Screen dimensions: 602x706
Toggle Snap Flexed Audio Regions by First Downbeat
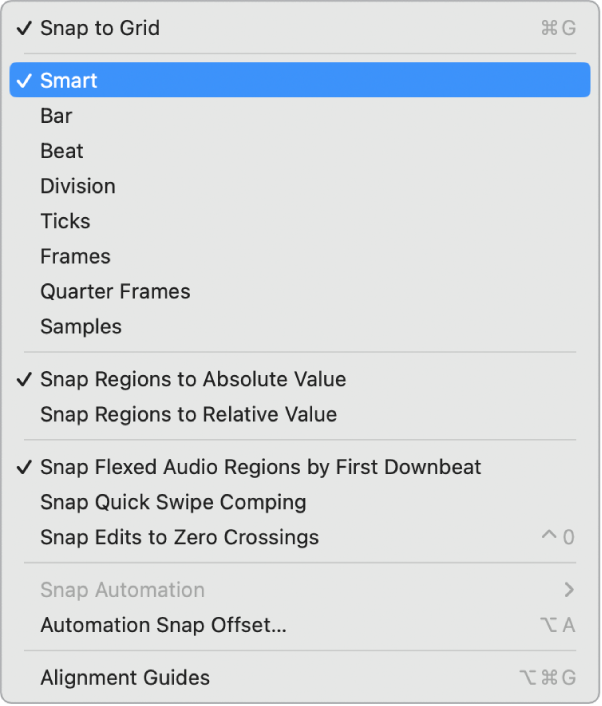click(260, 467)
